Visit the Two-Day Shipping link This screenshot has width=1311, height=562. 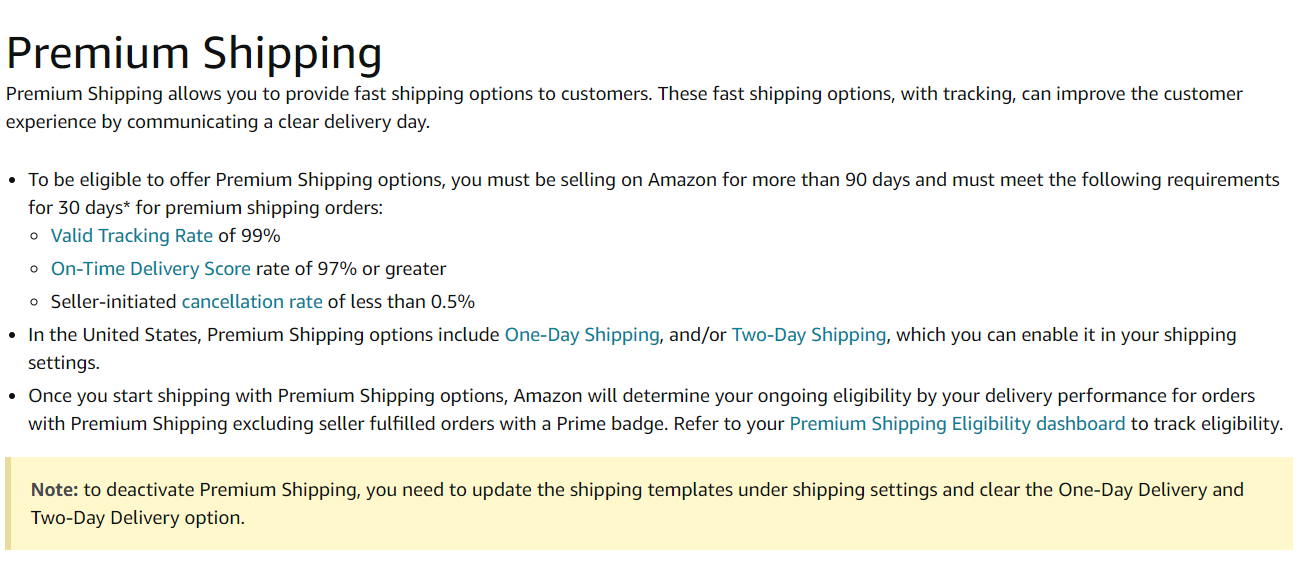(809, 335)
